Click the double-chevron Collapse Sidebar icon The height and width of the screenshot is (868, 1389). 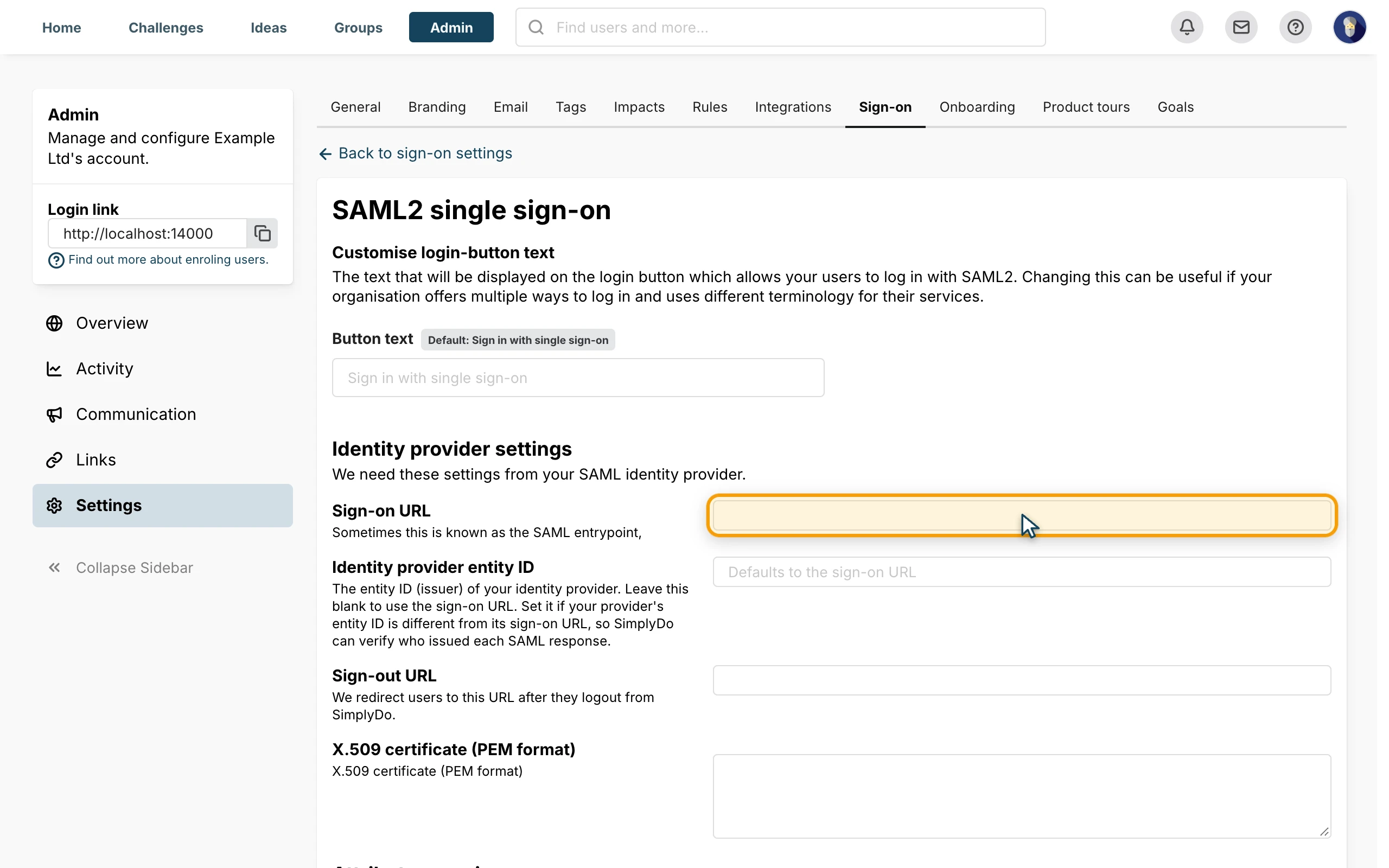54,568
